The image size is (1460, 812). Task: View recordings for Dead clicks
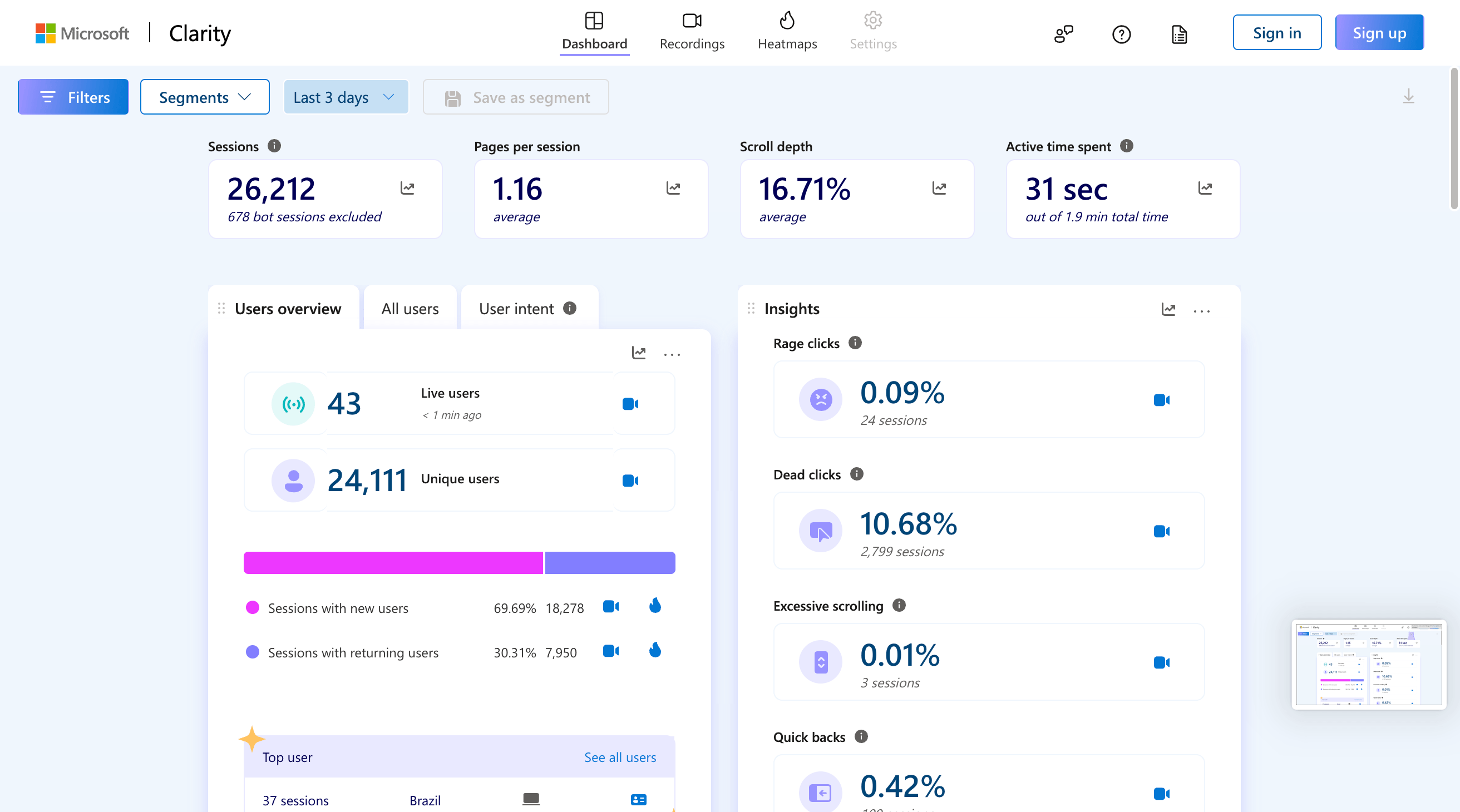click(1162, 531)
